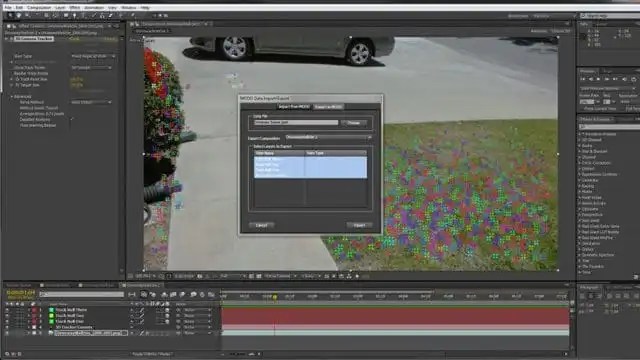Toggle loop option in Preview panel
Screen dimensions: 640x360
(x=633, y=79)
